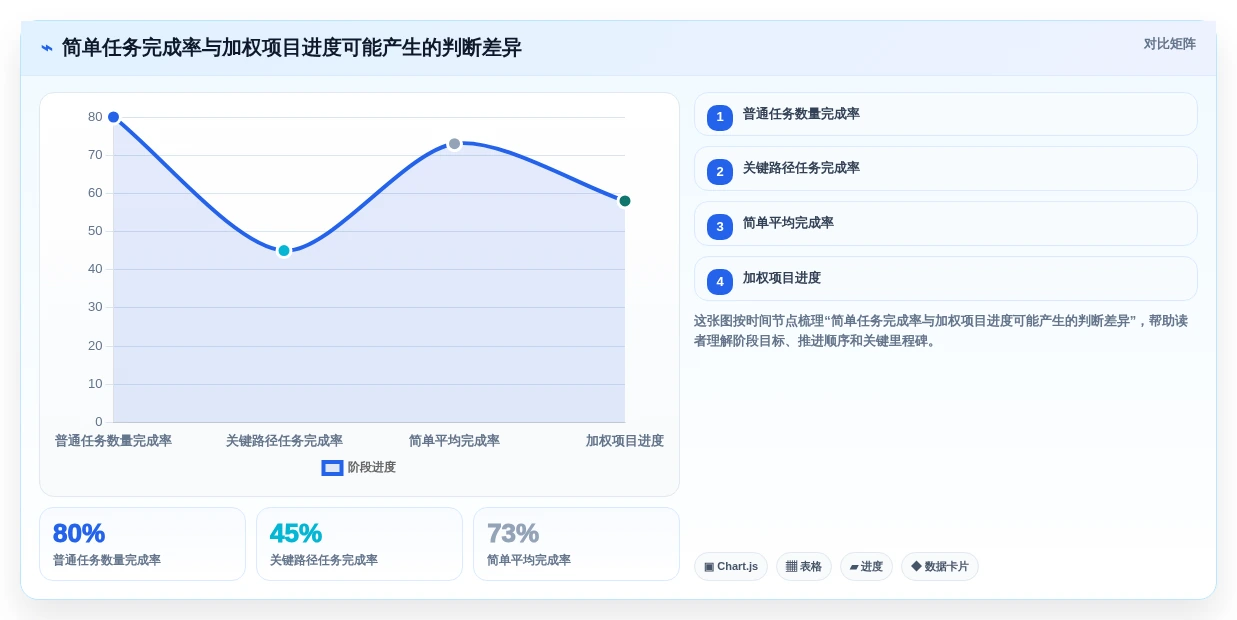Click the y-axis tick value 0
This screenshot has height=620, width=1237.
98,422
